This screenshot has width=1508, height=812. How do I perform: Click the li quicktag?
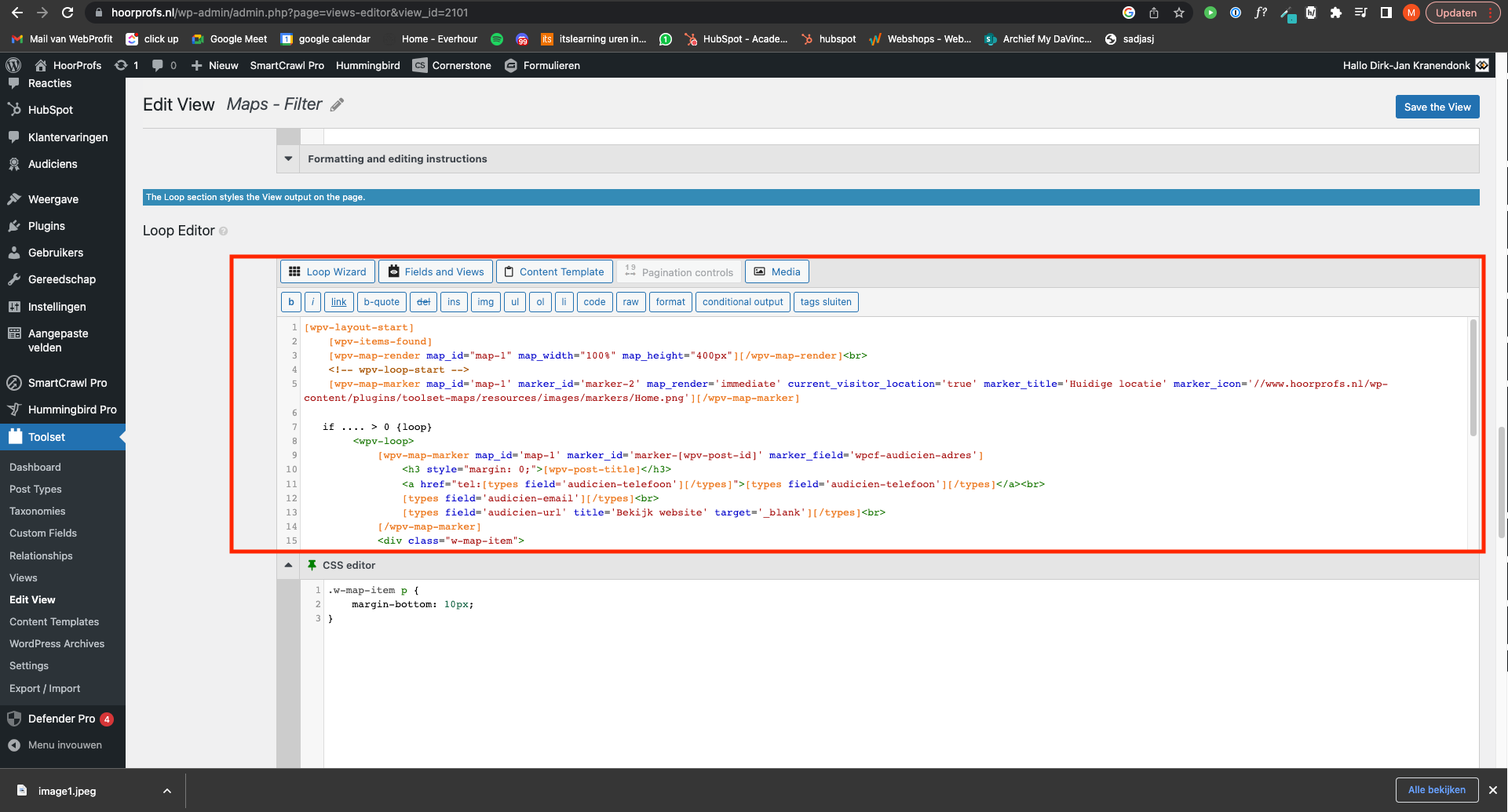click(564, 302)
